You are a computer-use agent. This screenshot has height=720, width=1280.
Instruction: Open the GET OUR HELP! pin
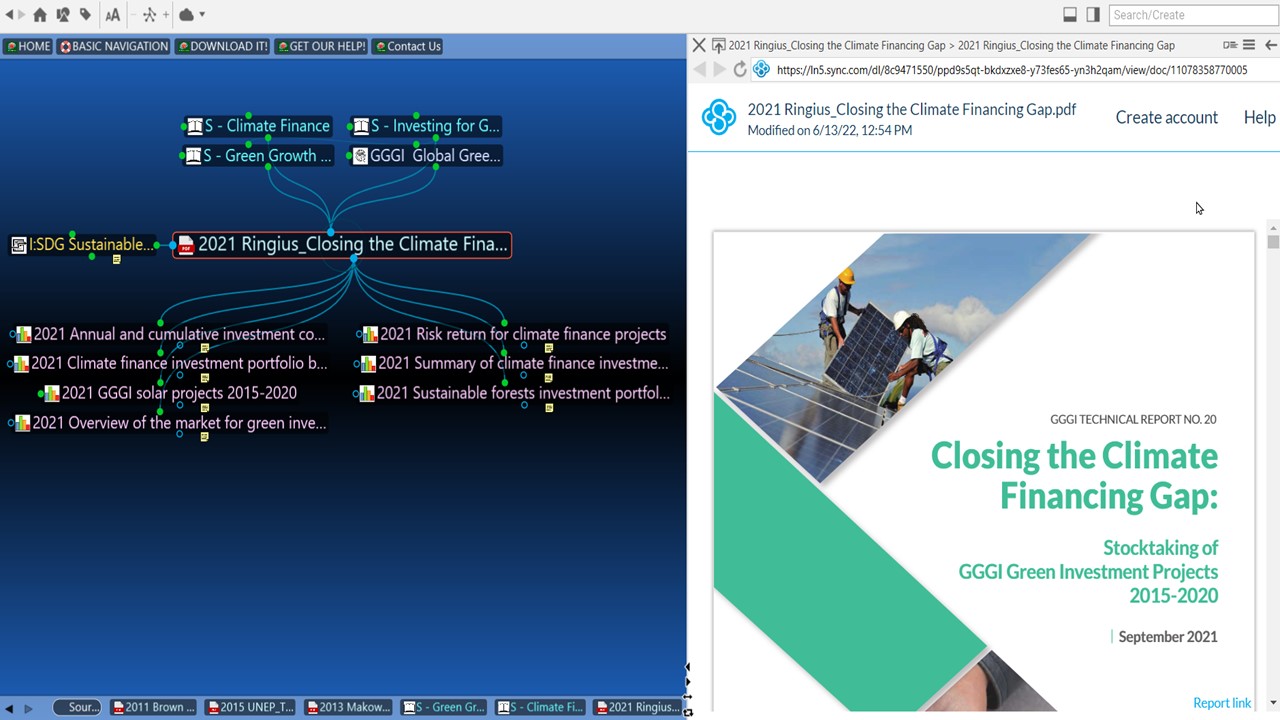321,46
